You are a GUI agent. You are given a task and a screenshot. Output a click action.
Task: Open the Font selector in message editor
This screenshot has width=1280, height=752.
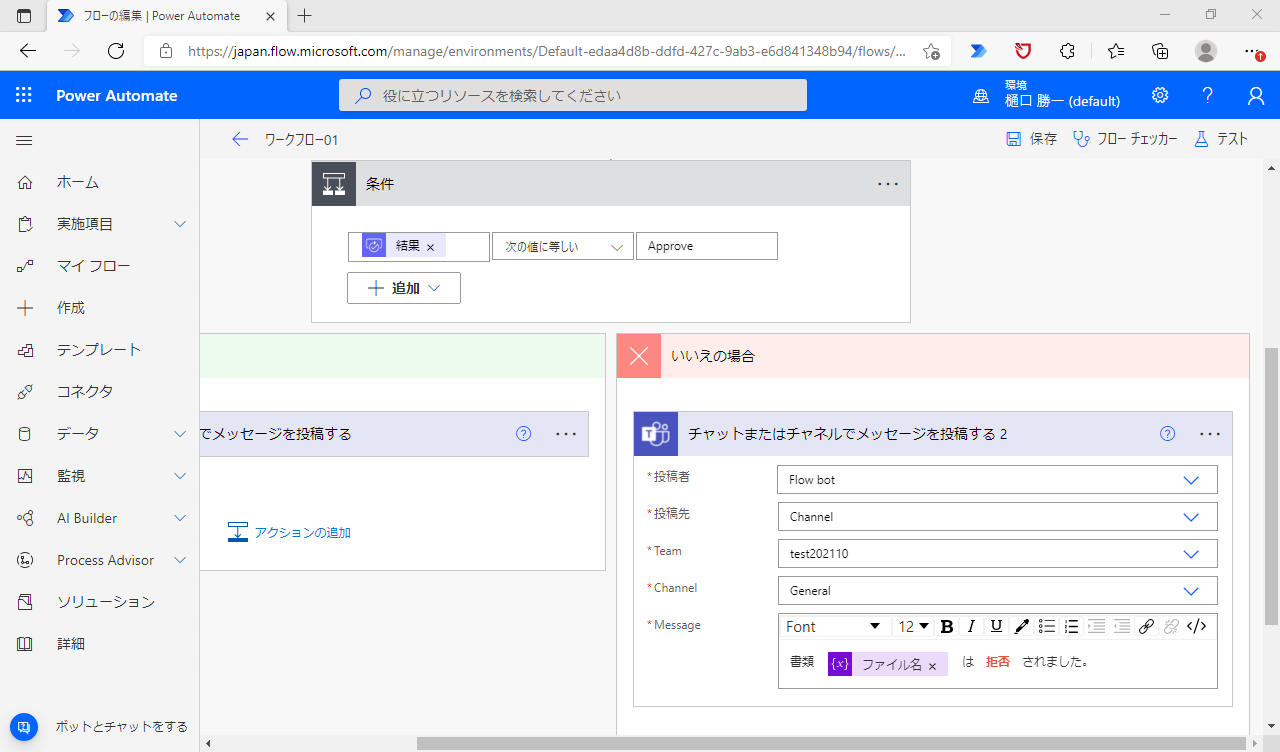833,627
